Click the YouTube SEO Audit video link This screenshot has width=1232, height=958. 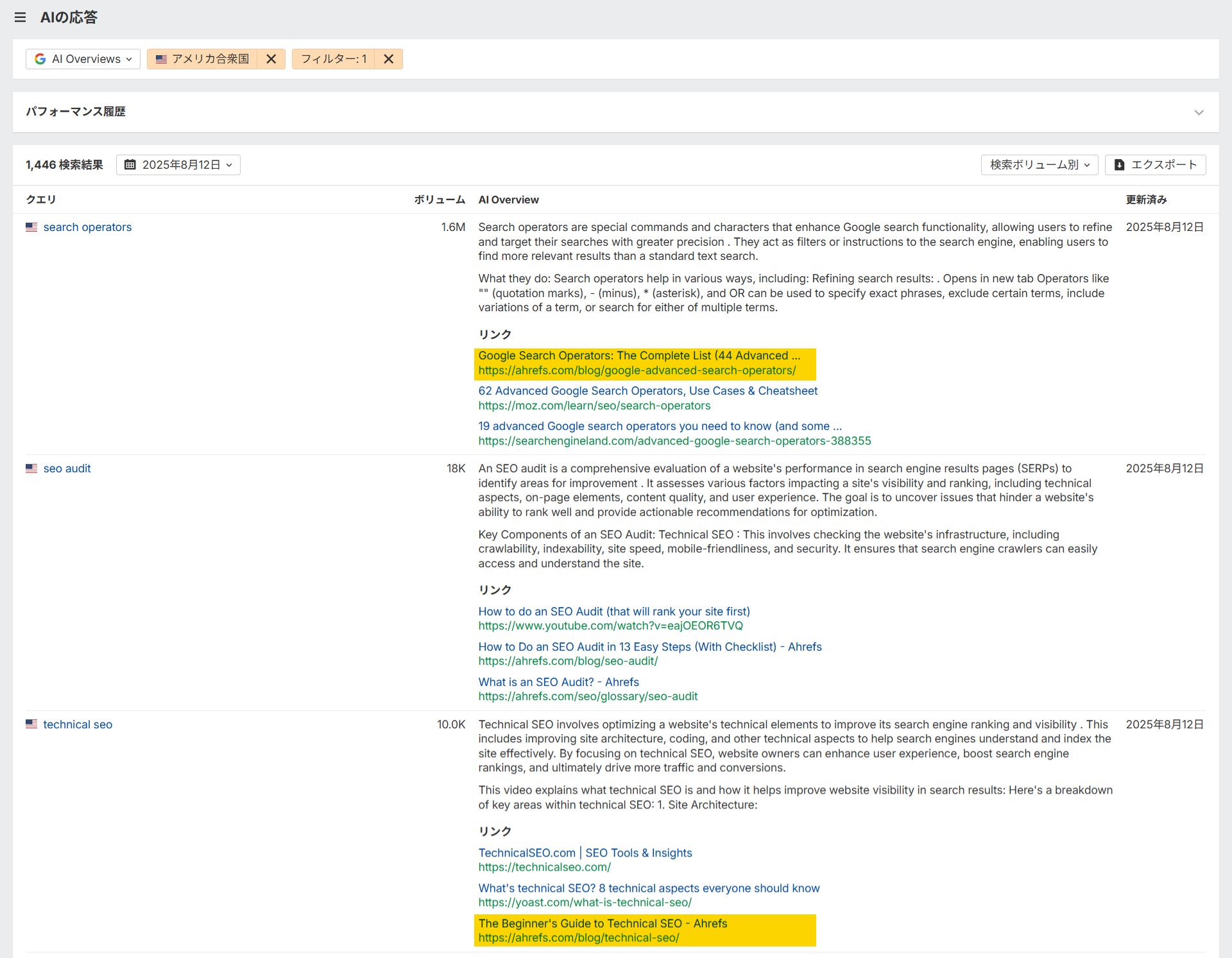point(614,611)
